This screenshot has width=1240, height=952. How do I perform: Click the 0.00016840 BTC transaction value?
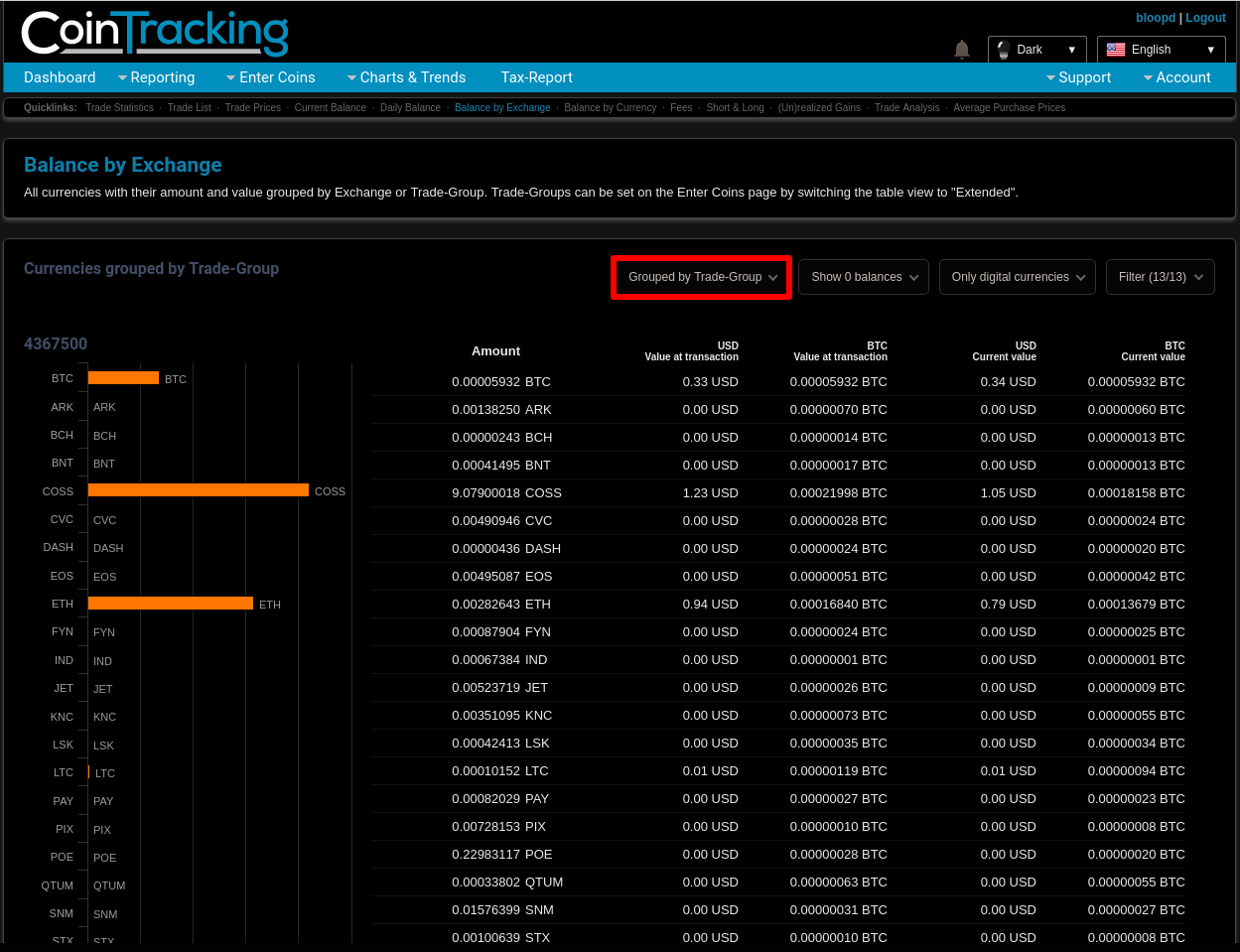(x=839, y=605)
